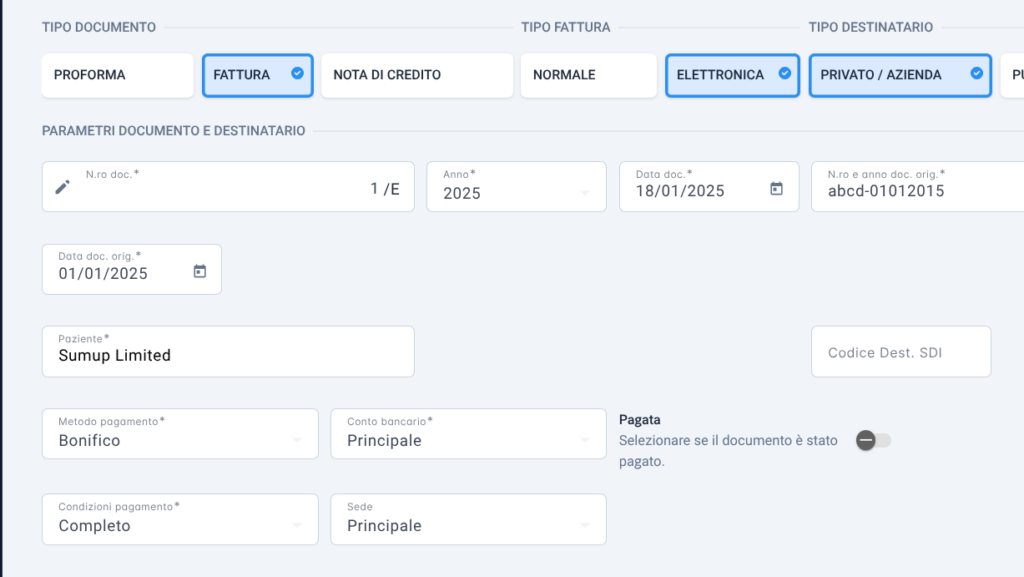The width and height of the screenshot is (1024, 577).
Task: Click the checkmark icon on ELETTRONICA
Action: point(784,73)
